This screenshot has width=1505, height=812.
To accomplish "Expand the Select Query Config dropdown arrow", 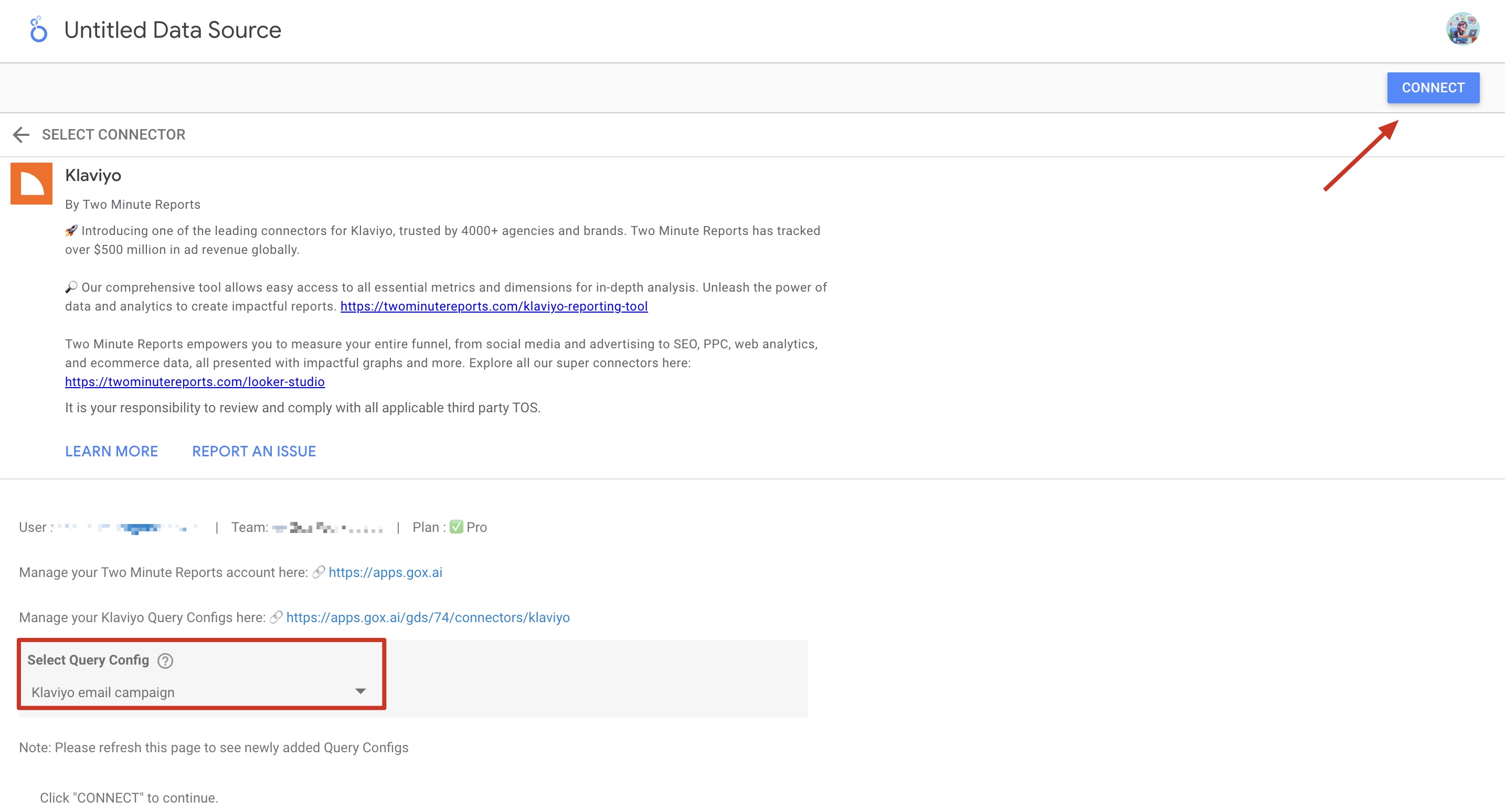I will (361, 691).
